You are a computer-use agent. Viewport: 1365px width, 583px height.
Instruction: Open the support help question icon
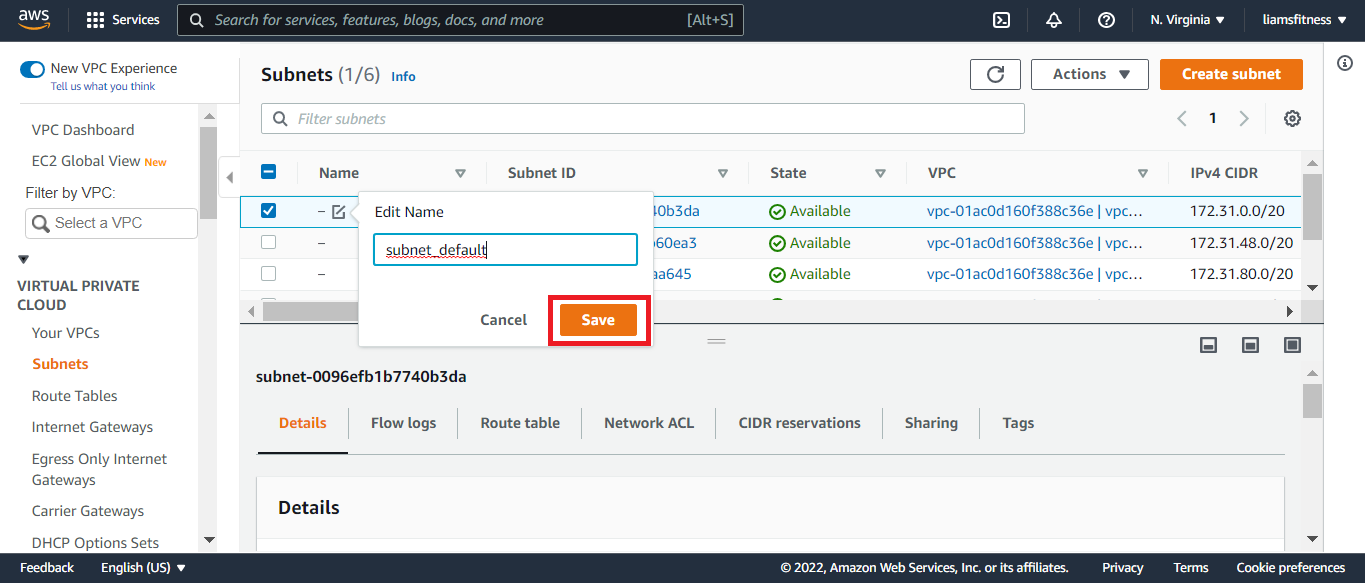[x=1106, y=20]
